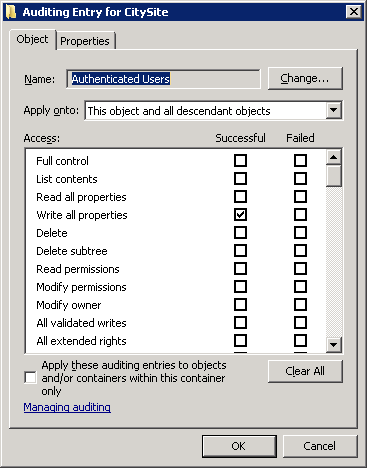This screenshot has width=367, height=468.
Task: Check Failed for All validated writes
Action: [x=300, y=323]
